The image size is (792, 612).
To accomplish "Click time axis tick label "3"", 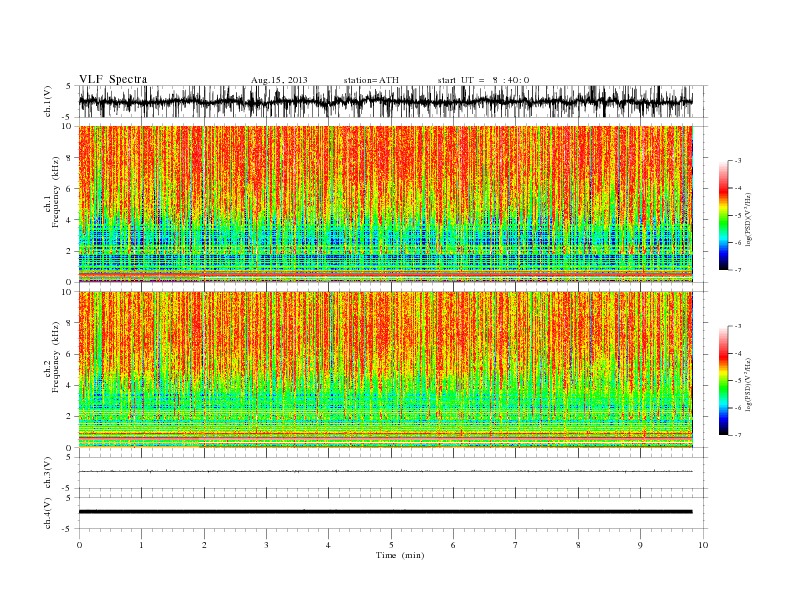I will pos(266,545).
